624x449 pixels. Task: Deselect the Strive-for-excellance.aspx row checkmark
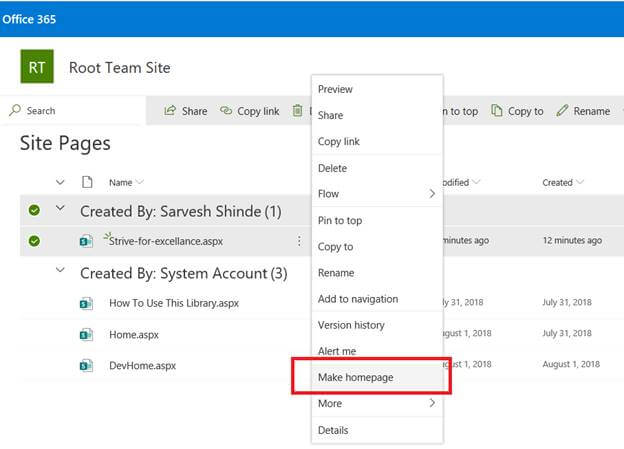click(x=34, y=241)
